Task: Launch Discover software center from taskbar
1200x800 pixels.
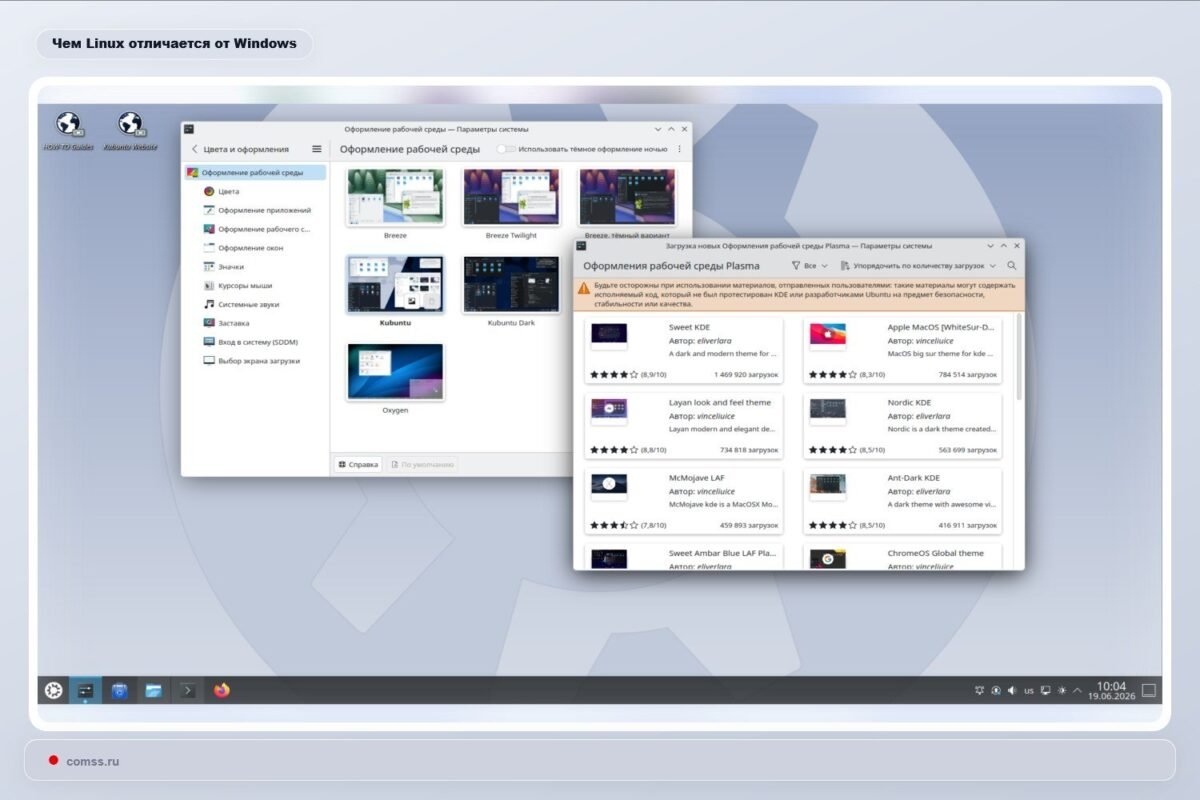Action: click(119, 690)
